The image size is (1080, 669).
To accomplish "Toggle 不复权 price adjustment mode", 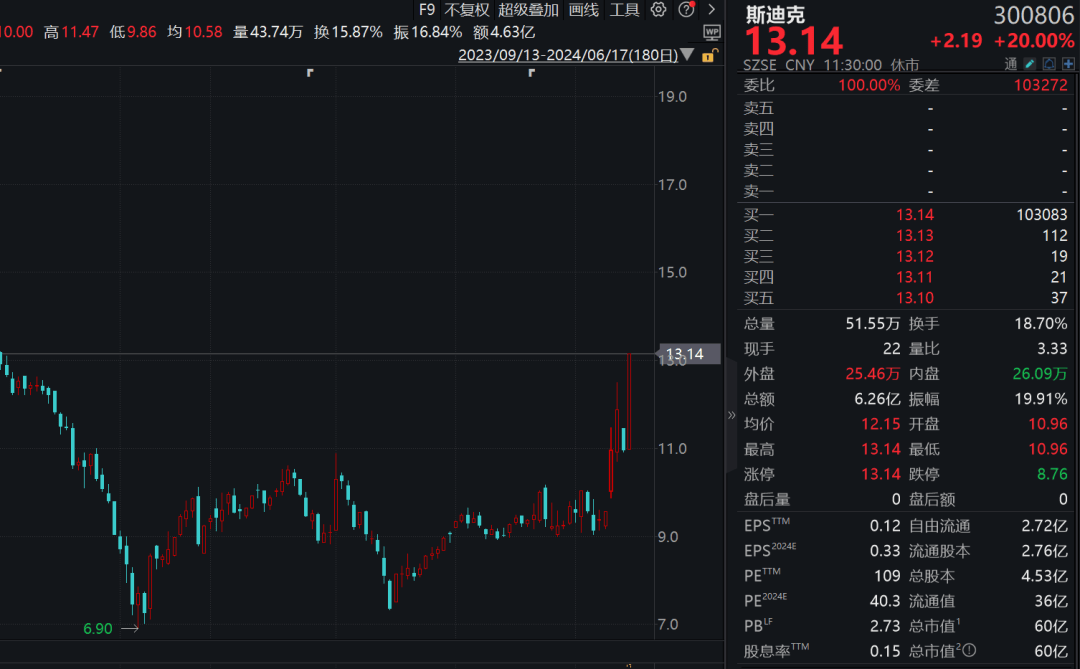I will 467,10.
